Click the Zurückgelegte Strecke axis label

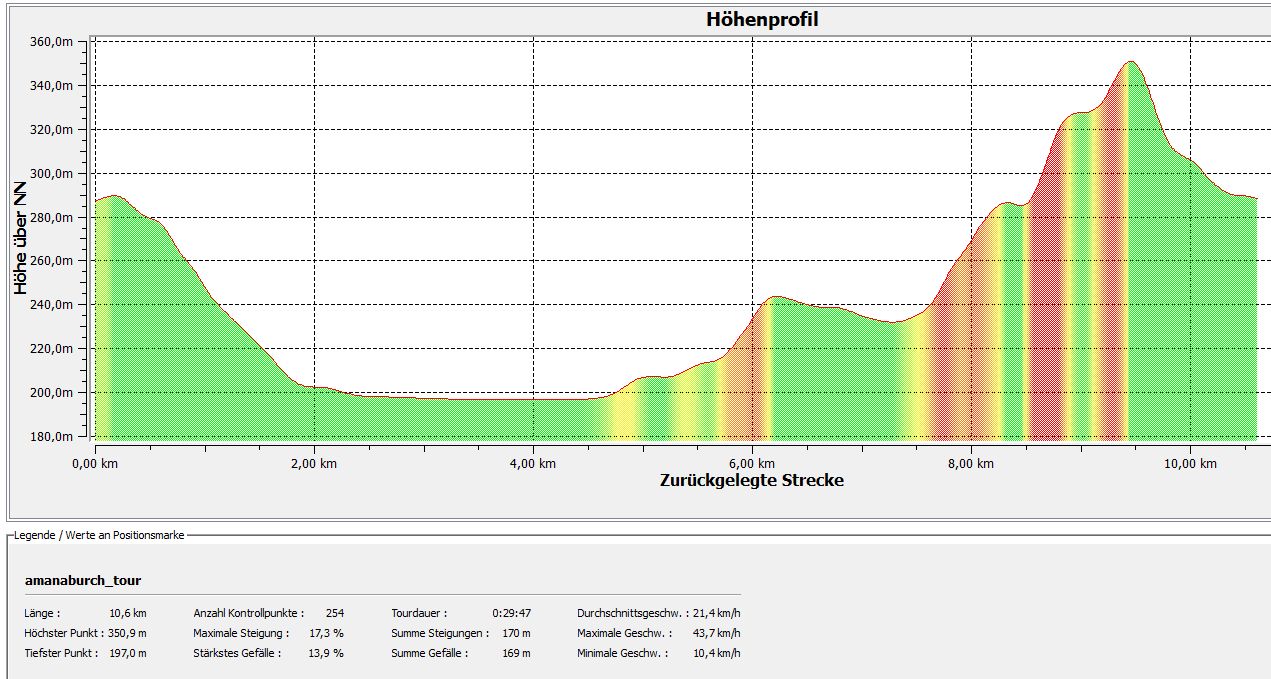pyautogui.click(x=751, y=480)
